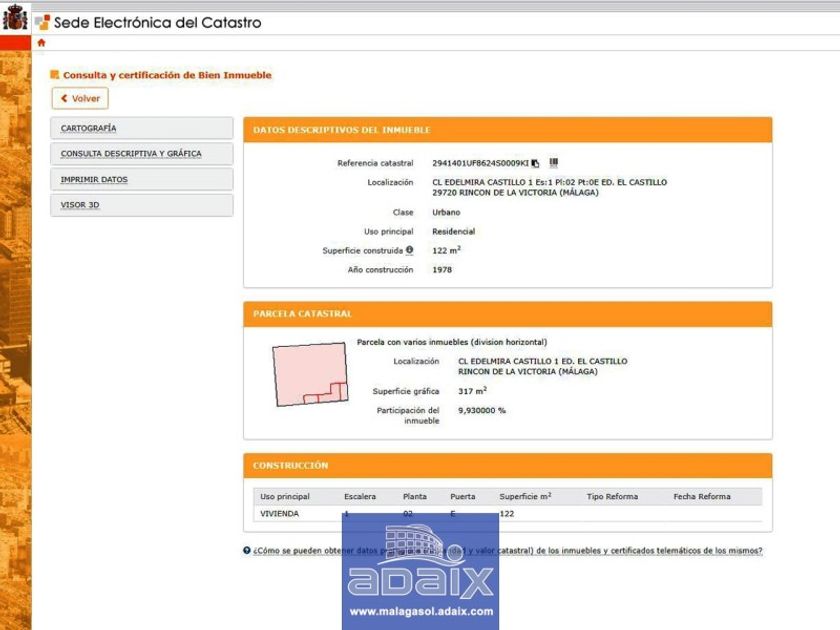Click the participation value 9,930000 %
This screenshot has height=630, width=840.
tap(482, 410)
